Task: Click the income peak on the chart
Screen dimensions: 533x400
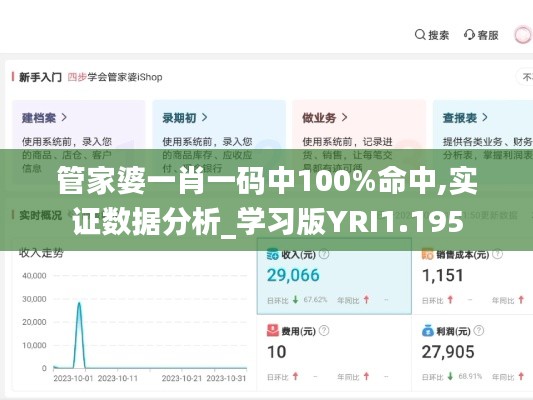Action: (79, 303)
